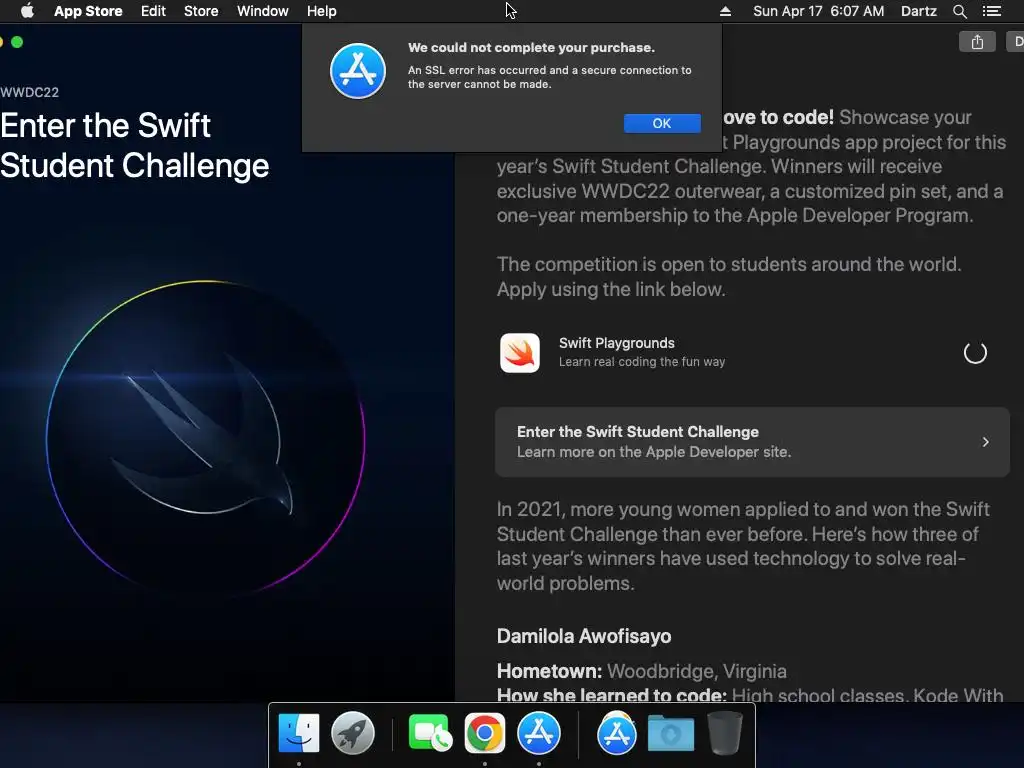Click the "Hometown:" label text

click(549, 671)
